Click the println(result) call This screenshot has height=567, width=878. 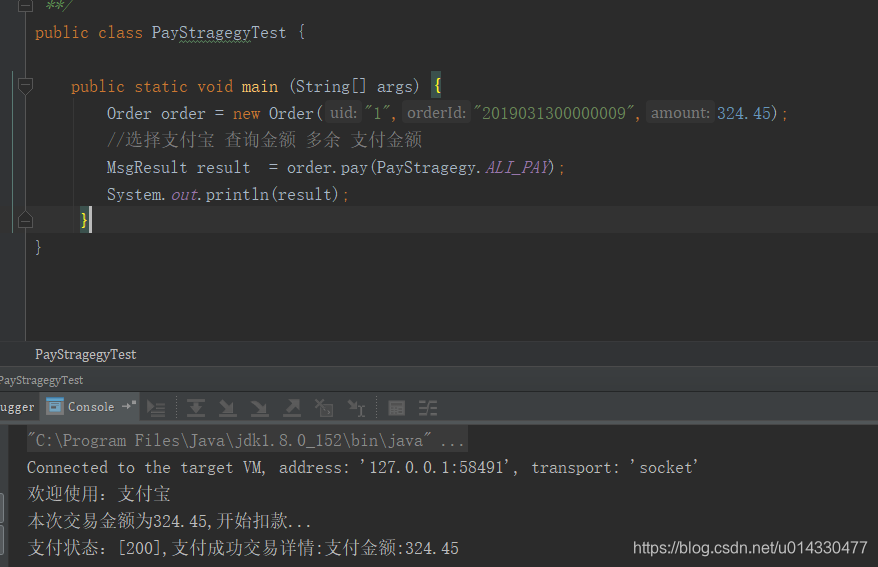coord(272,194)
